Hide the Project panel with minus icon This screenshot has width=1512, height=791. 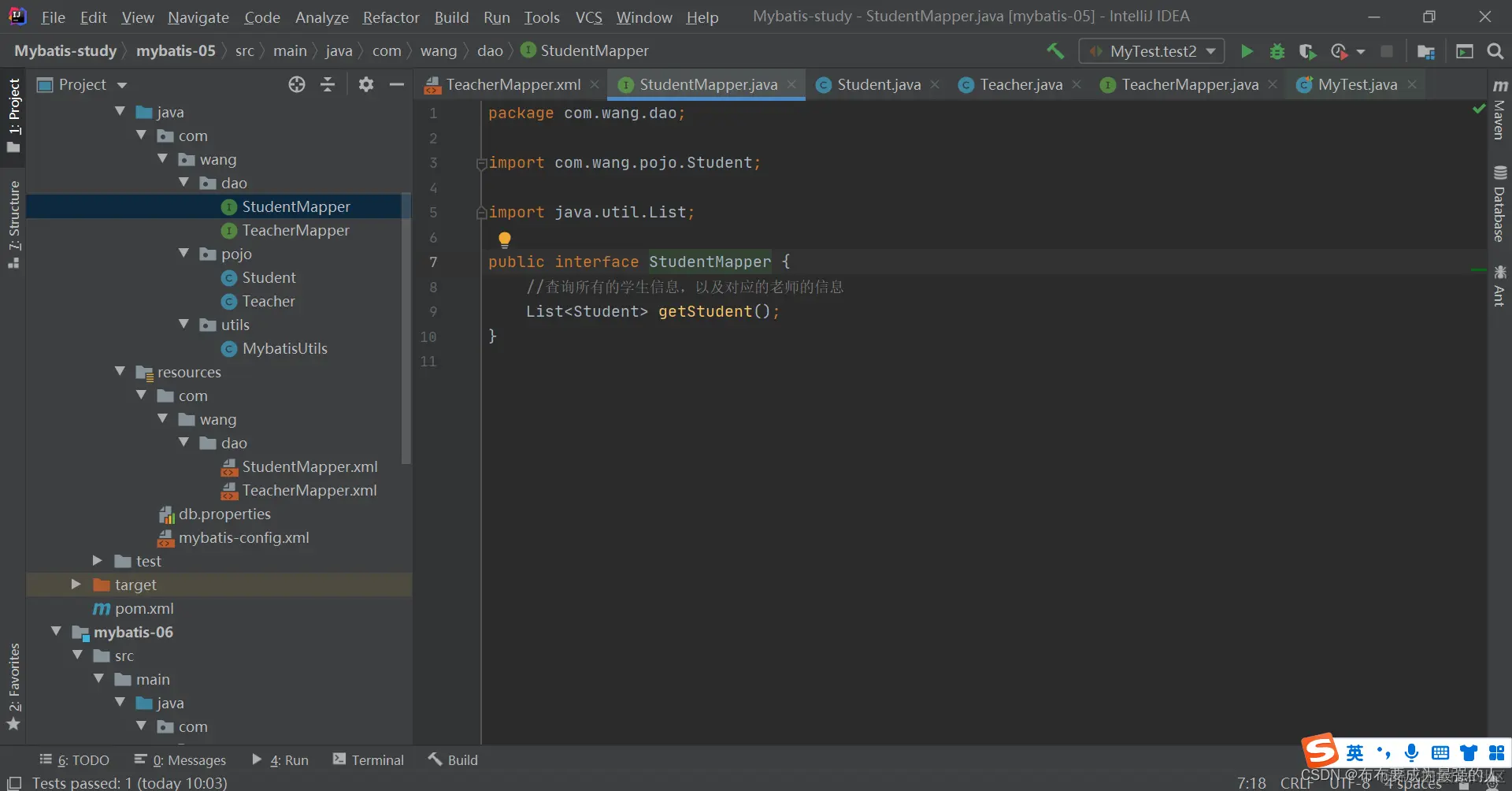point(397,84)
